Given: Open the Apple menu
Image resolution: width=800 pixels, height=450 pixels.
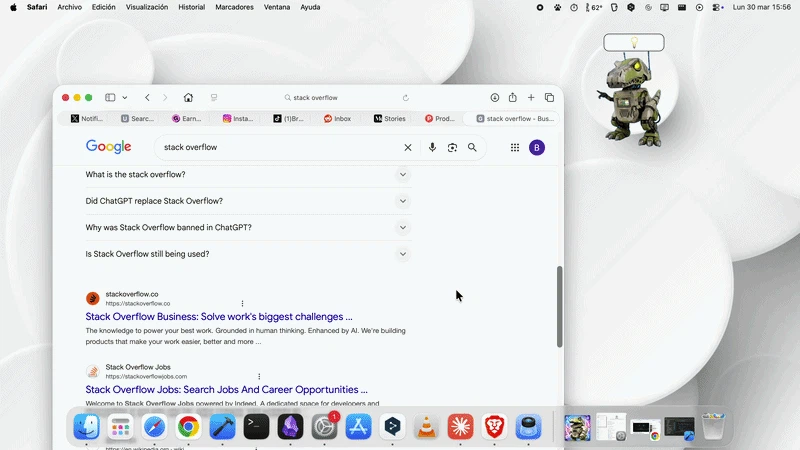Looking at the screenshot, I should tap(13, 7).
